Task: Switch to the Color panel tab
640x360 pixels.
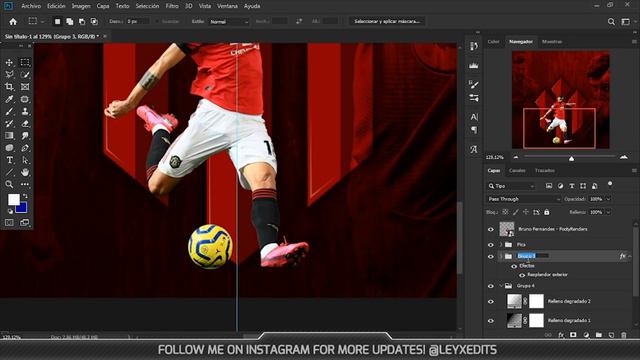Action: 493,42
